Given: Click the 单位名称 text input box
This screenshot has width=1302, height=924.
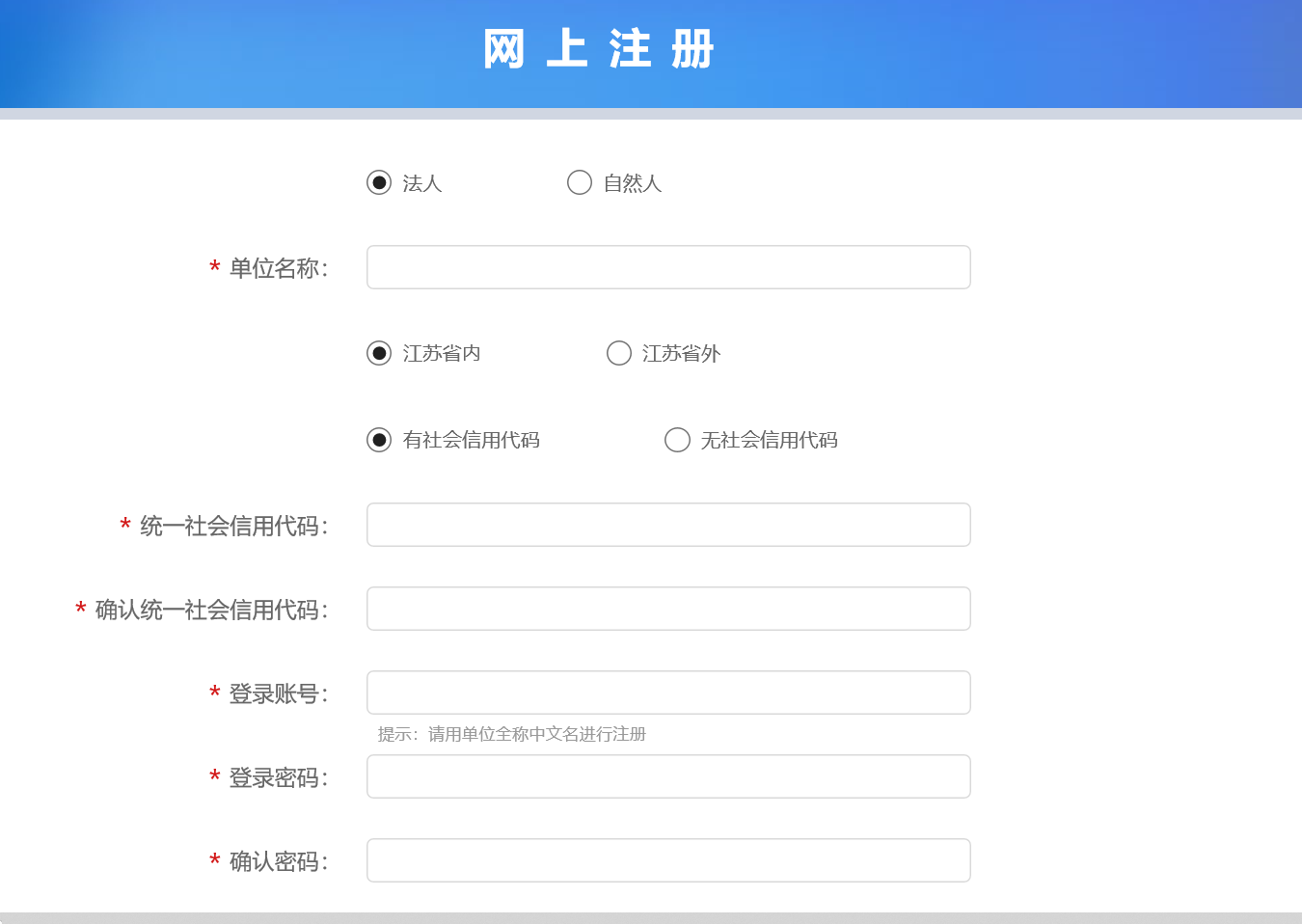Looking at the screenshot, I should point(668,267).
